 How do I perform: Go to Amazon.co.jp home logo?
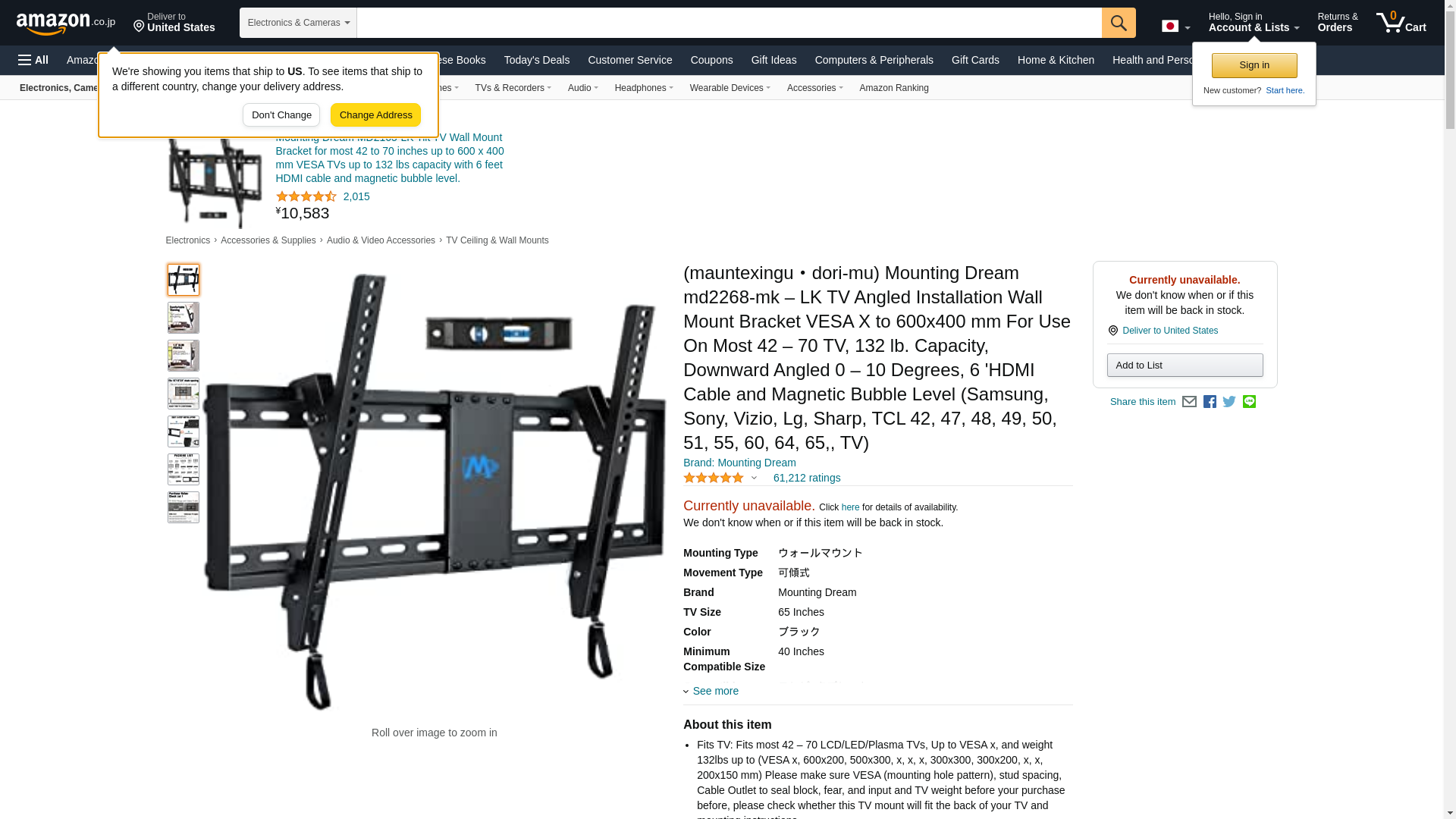pyautogui.click(x=66, y=24)
